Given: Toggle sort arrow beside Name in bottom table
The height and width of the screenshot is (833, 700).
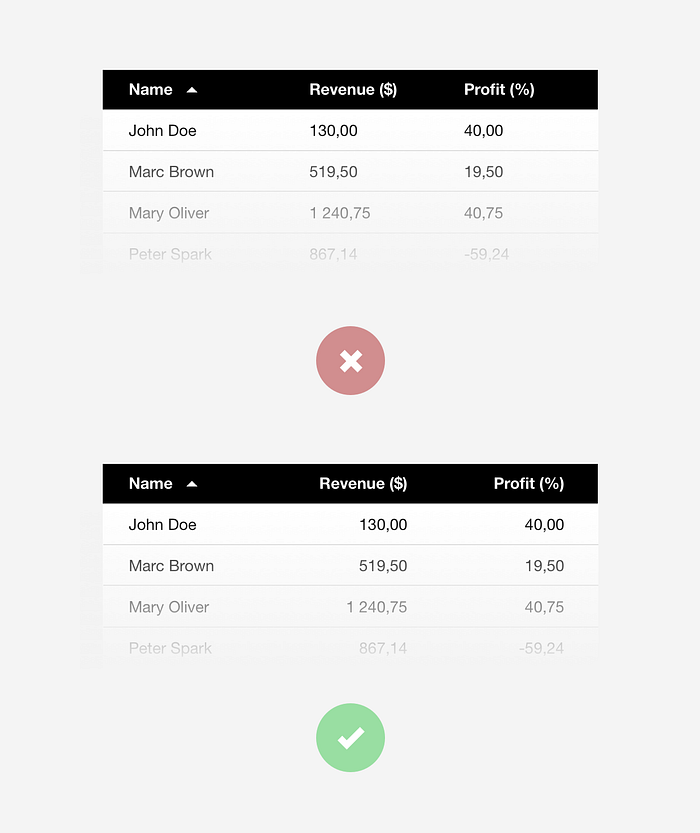Looking at the screenshot, I should tap(192, 484).
